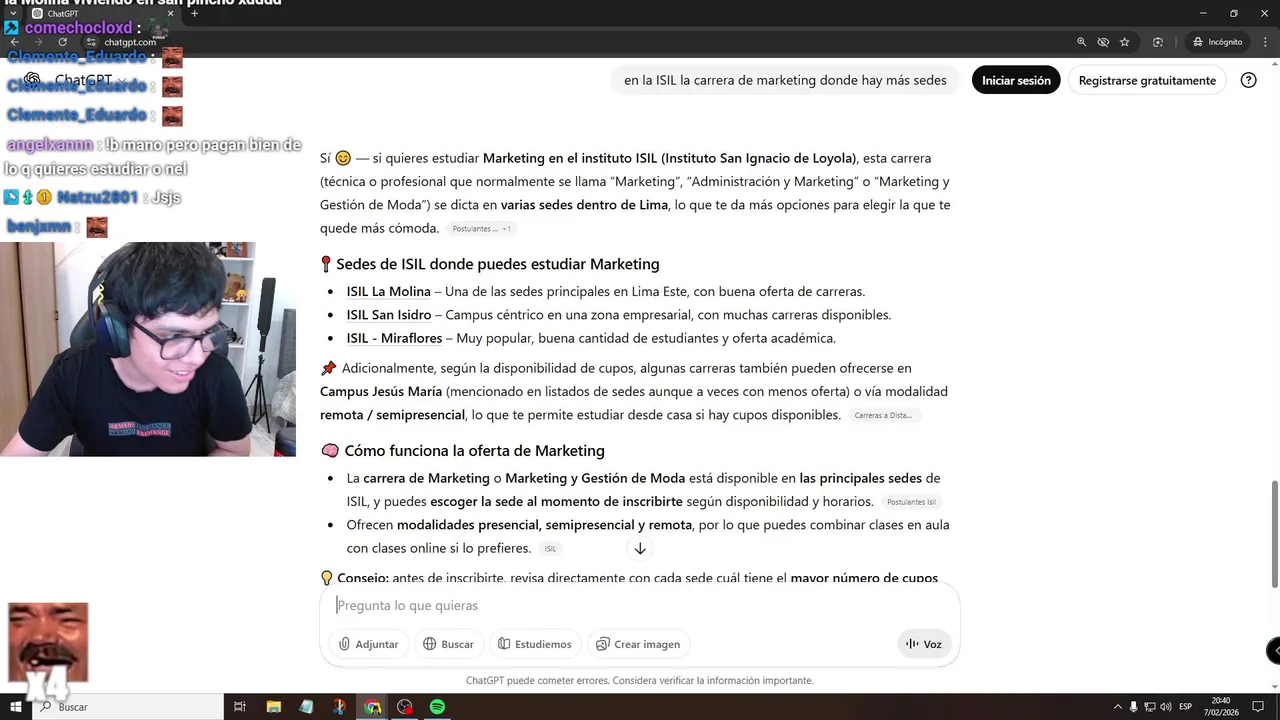Open a new tab with plus button

point(195,14)
